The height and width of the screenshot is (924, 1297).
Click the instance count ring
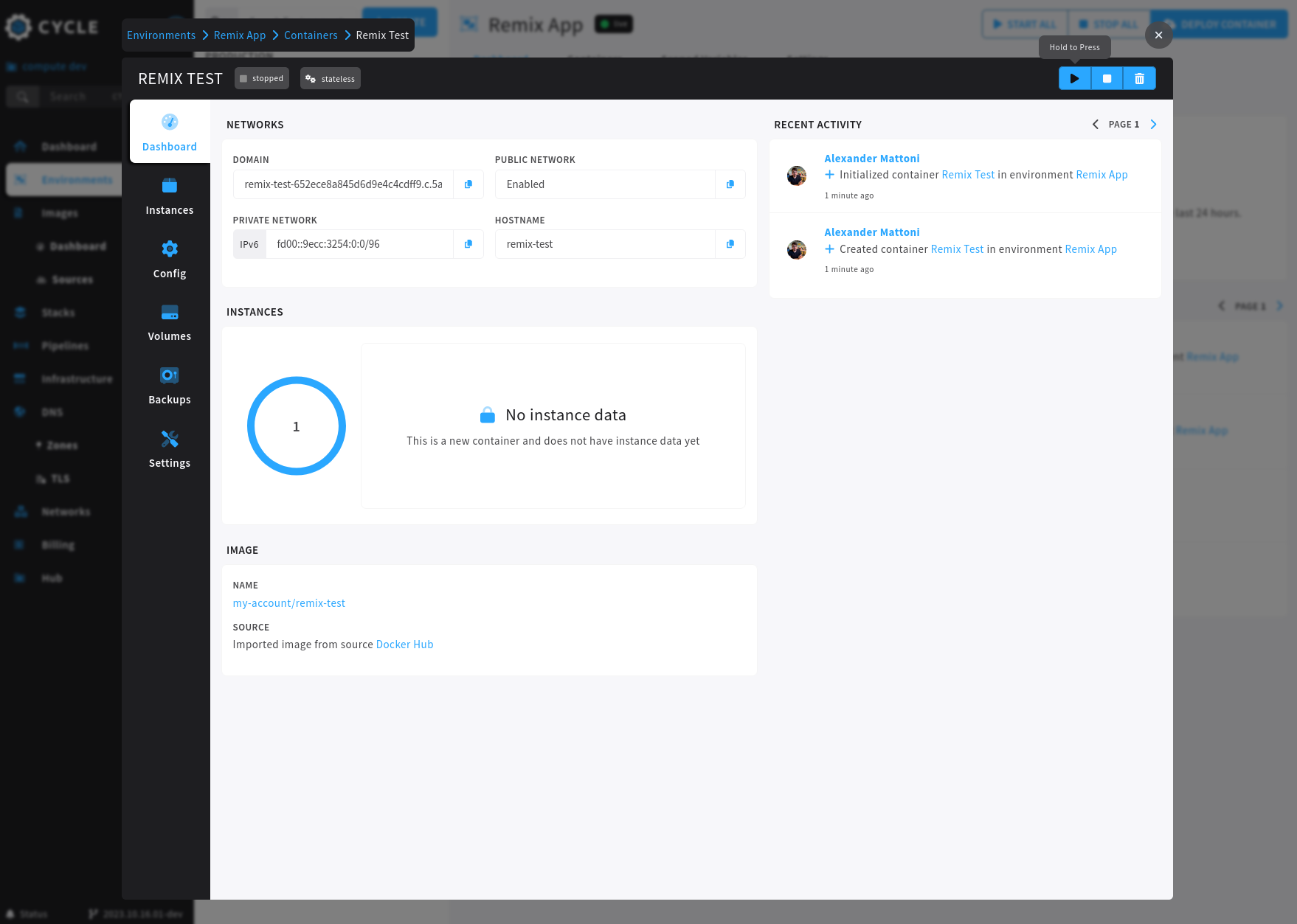tap(297, 426)
